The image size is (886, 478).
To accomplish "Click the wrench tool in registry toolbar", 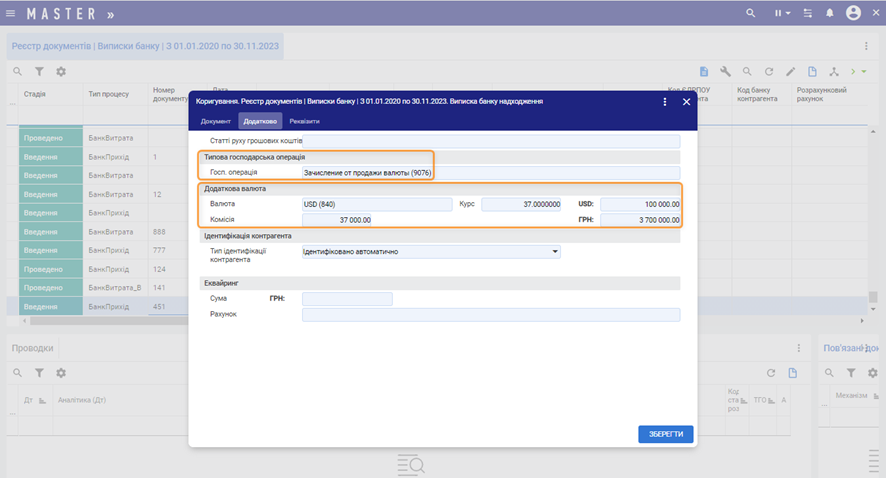I will 726,72.
